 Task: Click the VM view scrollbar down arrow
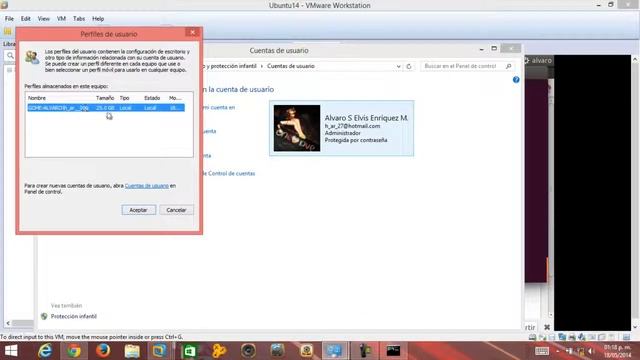coord(635,327)
